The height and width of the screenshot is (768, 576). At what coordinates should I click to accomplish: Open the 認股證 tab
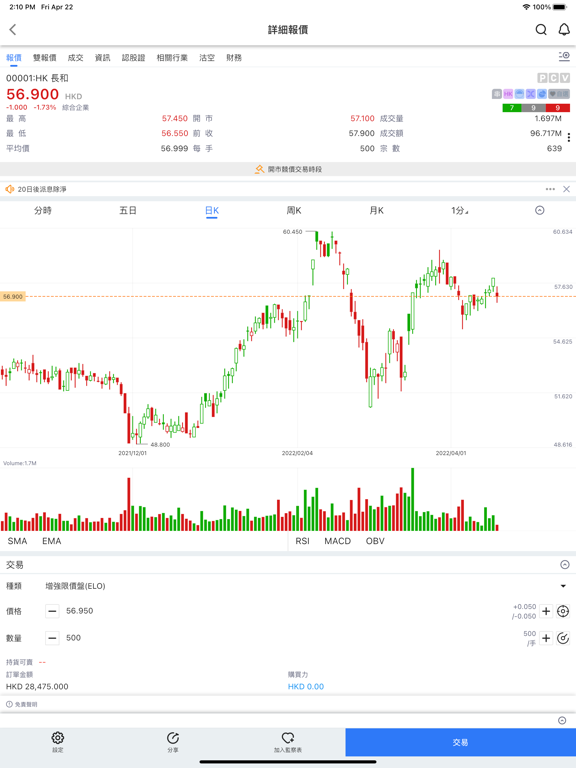pos(133,58)
